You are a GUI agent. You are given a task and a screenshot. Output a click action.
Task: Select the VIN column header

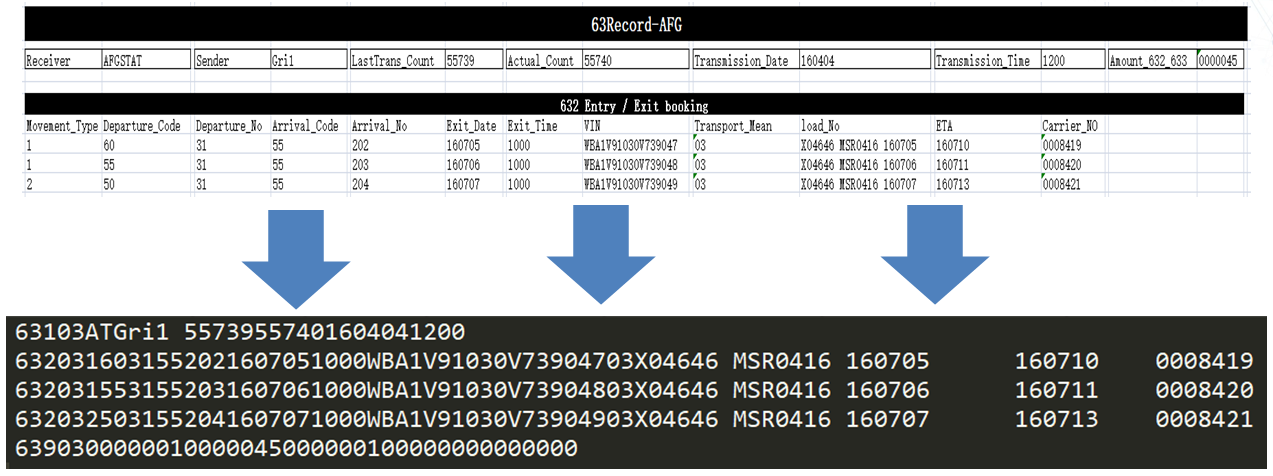pyautogui.click(x=637, y=126)
